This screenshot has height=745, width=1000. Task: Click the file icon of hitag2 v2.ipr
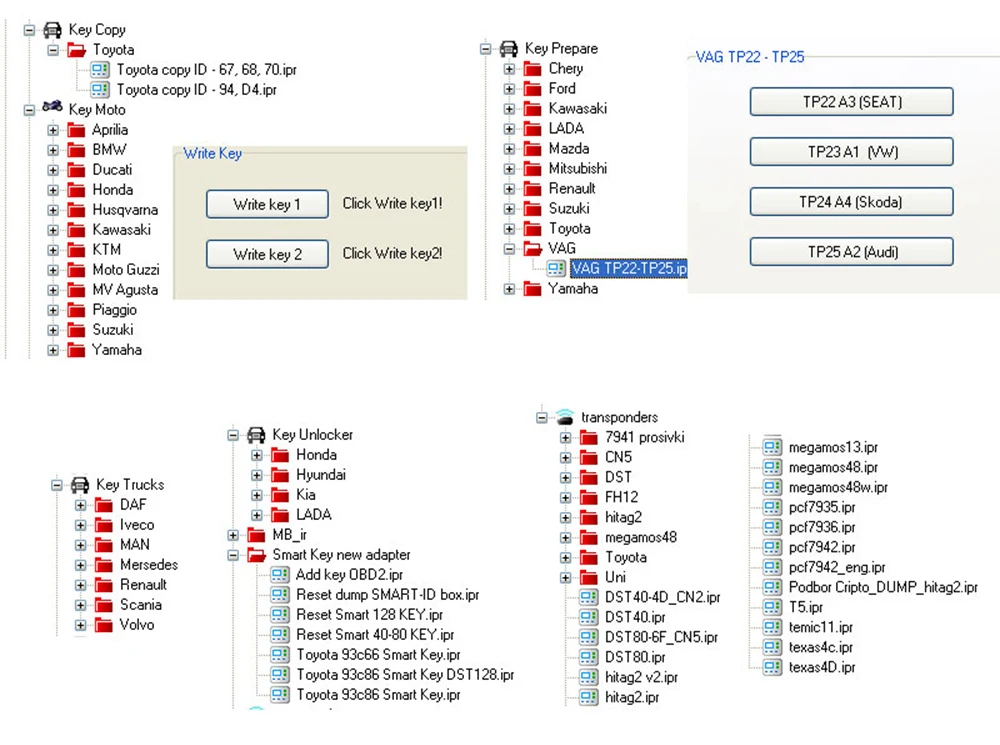coord(588,677)
